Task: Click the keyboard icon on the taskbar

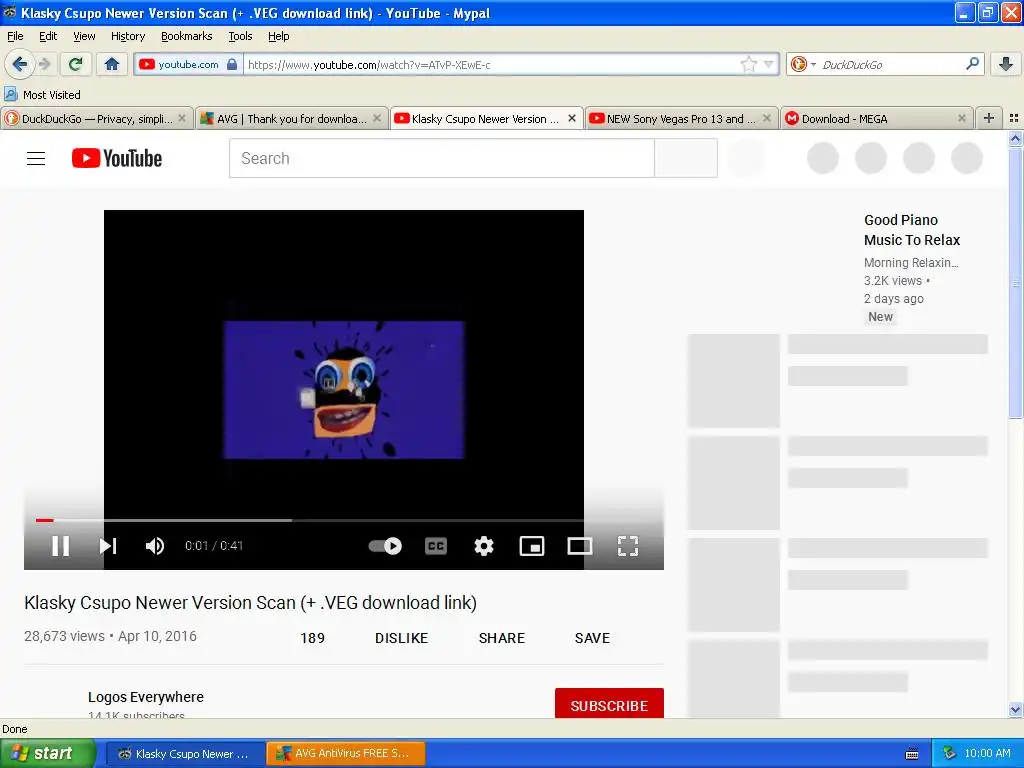Action: click(x=912, y=754)
